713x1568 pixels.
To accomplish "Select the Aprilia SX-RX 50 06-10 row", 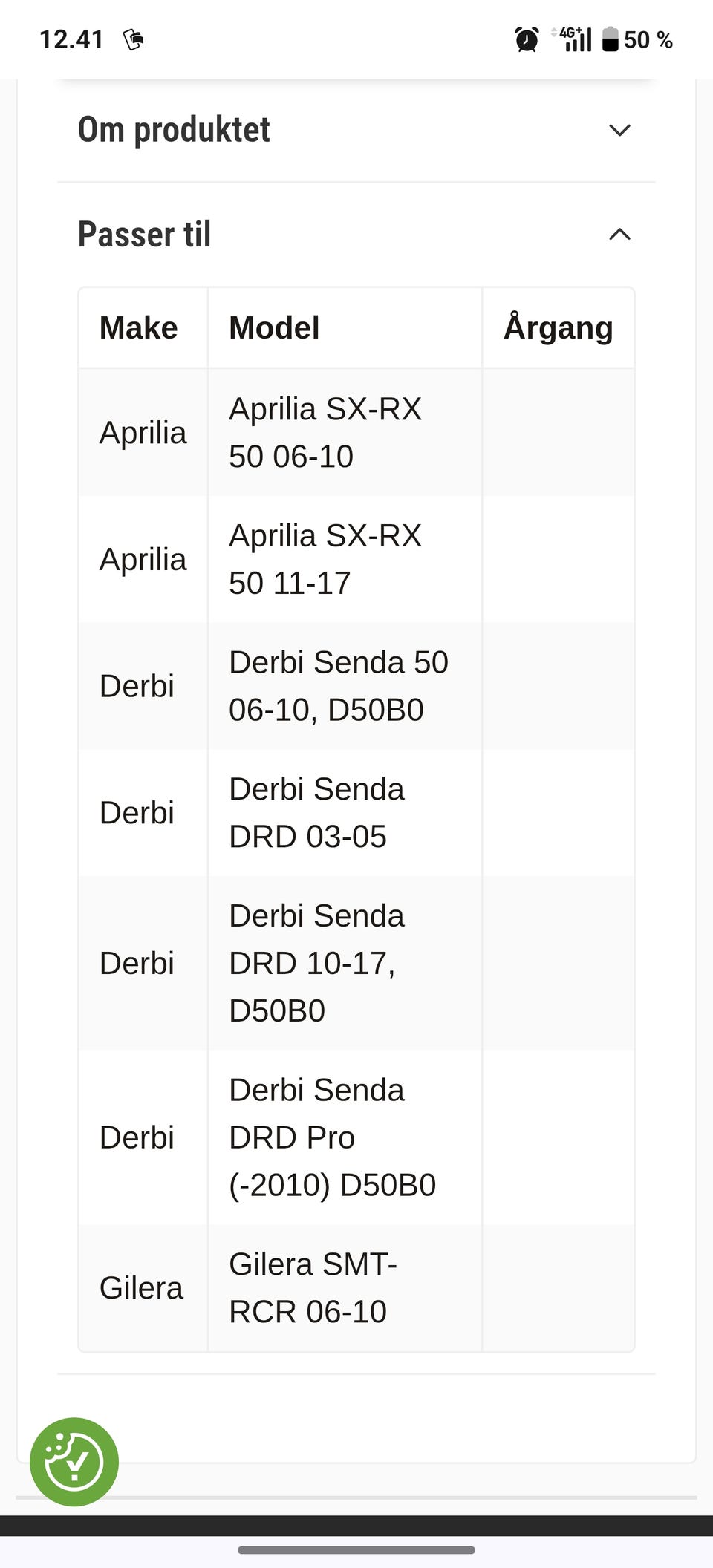I will coord(356,433).
